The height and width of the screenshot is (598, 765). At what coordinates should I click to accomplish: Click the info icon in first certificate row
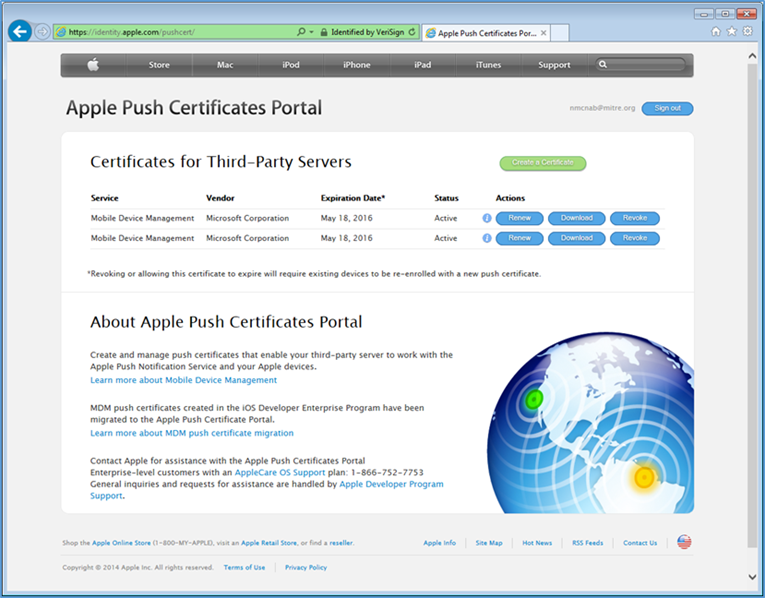coord(486,218)
